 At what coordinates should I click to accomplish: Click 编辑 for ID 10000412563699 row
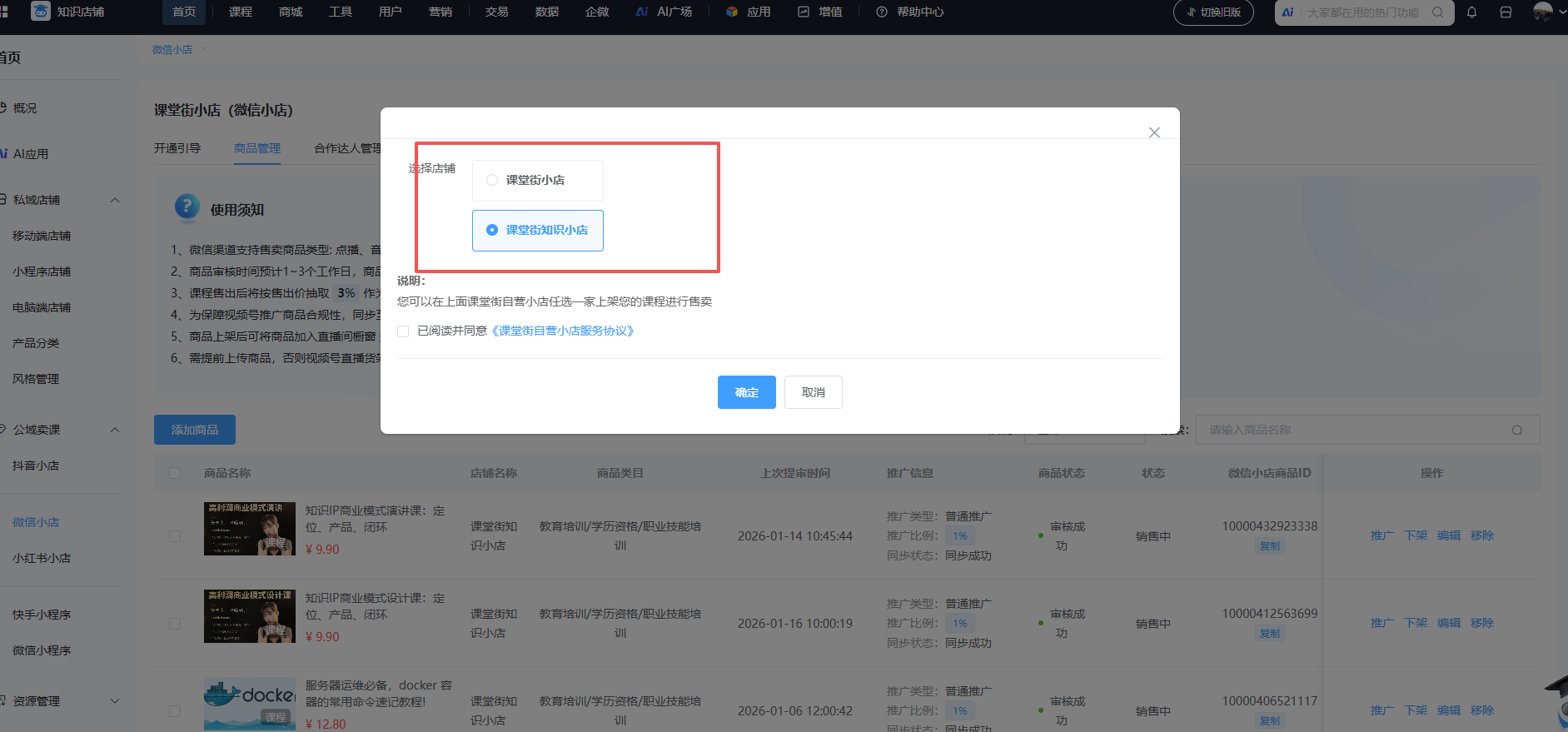[x=1449, y=623]
